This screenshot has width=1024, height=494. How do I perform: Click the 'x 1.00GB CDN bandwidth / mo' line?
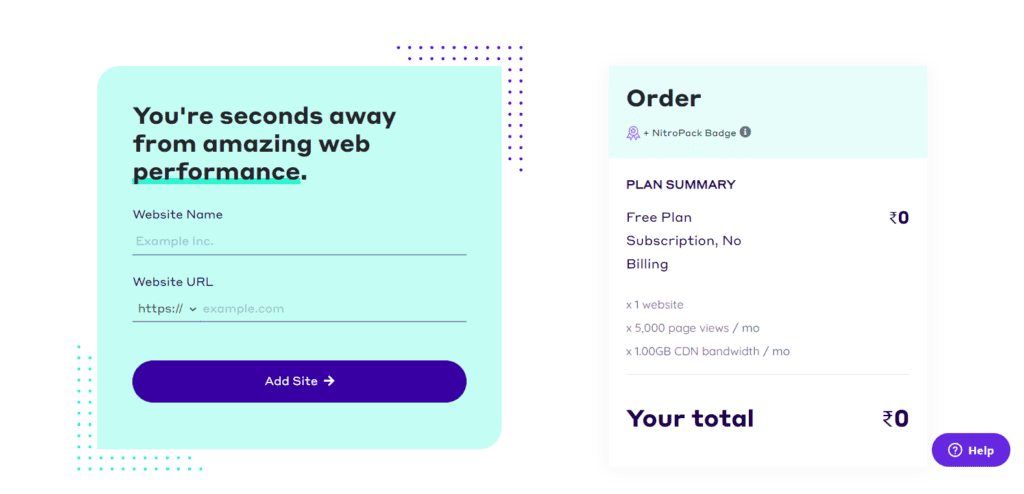tap(708, 352)
